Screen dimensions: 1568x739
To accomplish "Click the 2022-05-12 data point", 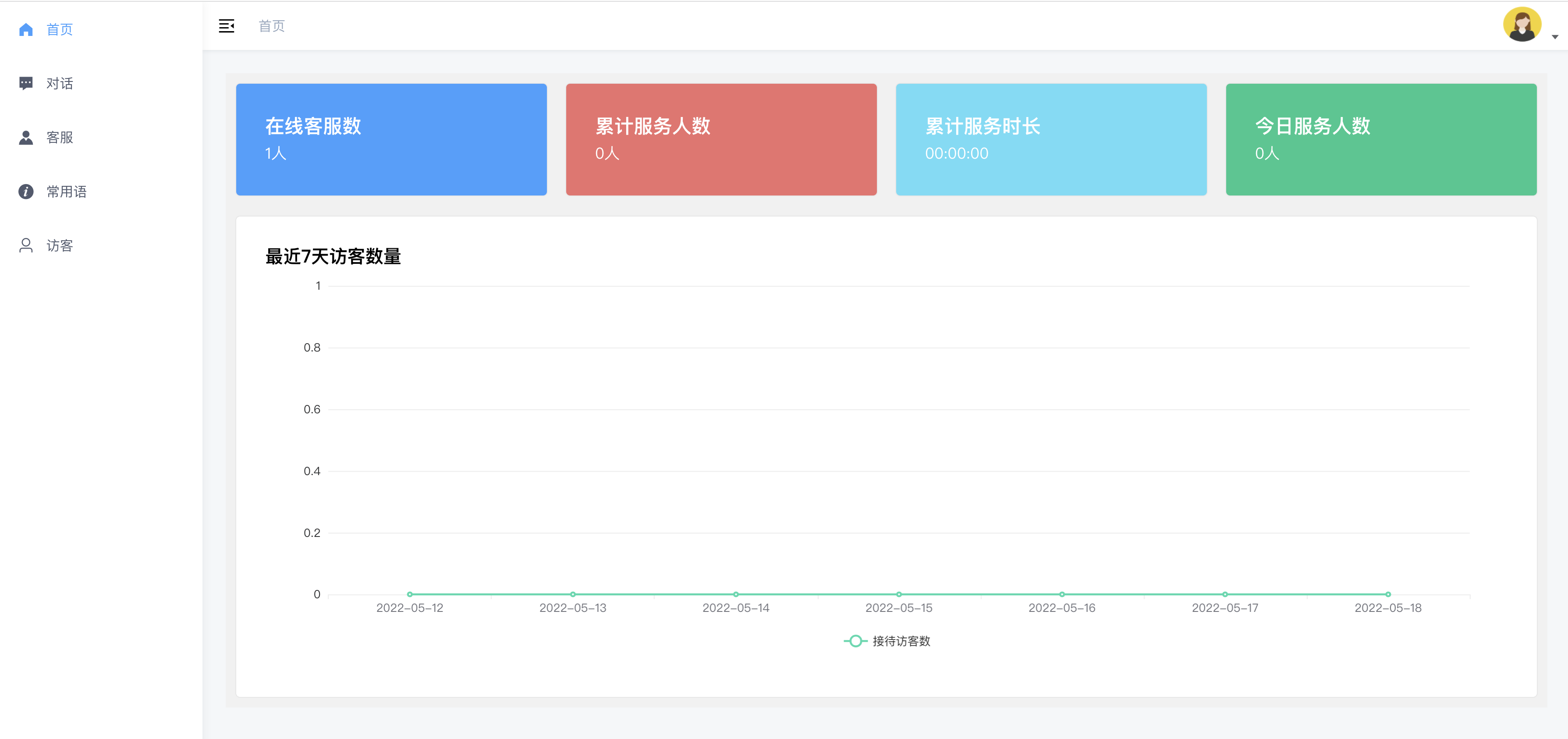I will click(x=410, y=594).
